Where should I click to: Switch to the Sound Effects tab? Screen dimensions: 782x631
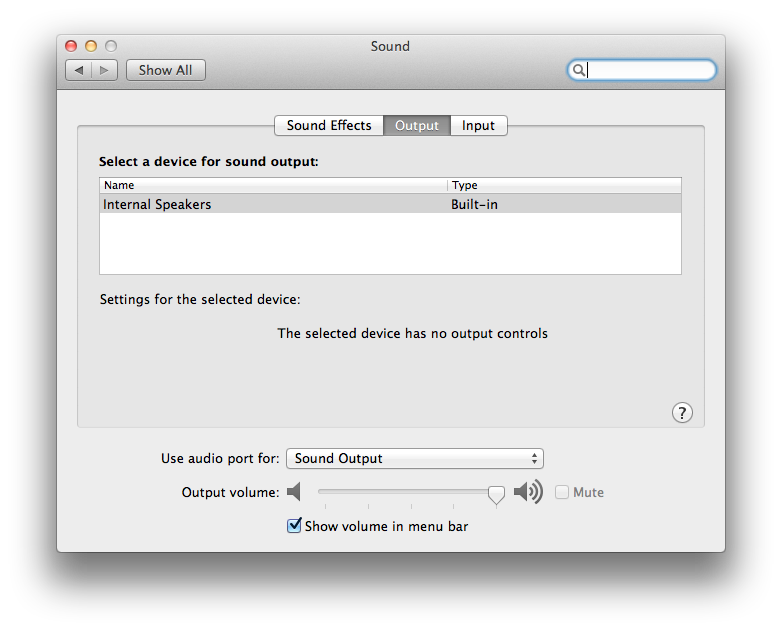click(329, 126)
